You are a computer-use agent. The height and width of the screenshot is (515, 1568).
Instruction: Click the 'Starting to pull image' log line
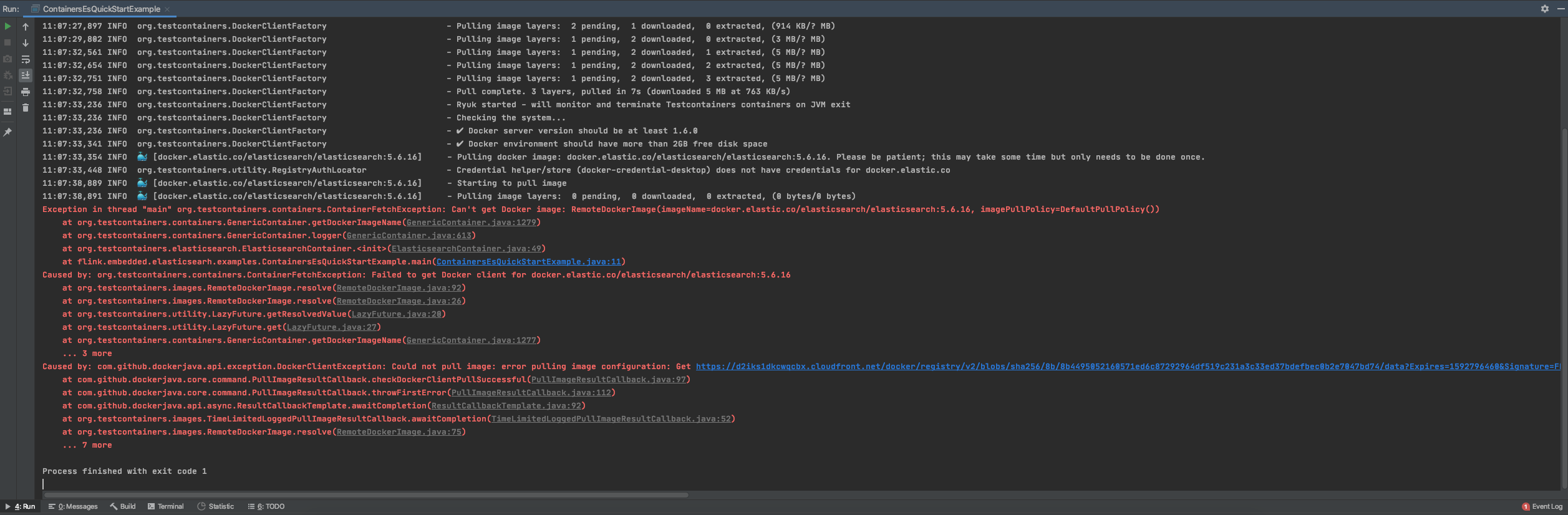tap(304, 183)
